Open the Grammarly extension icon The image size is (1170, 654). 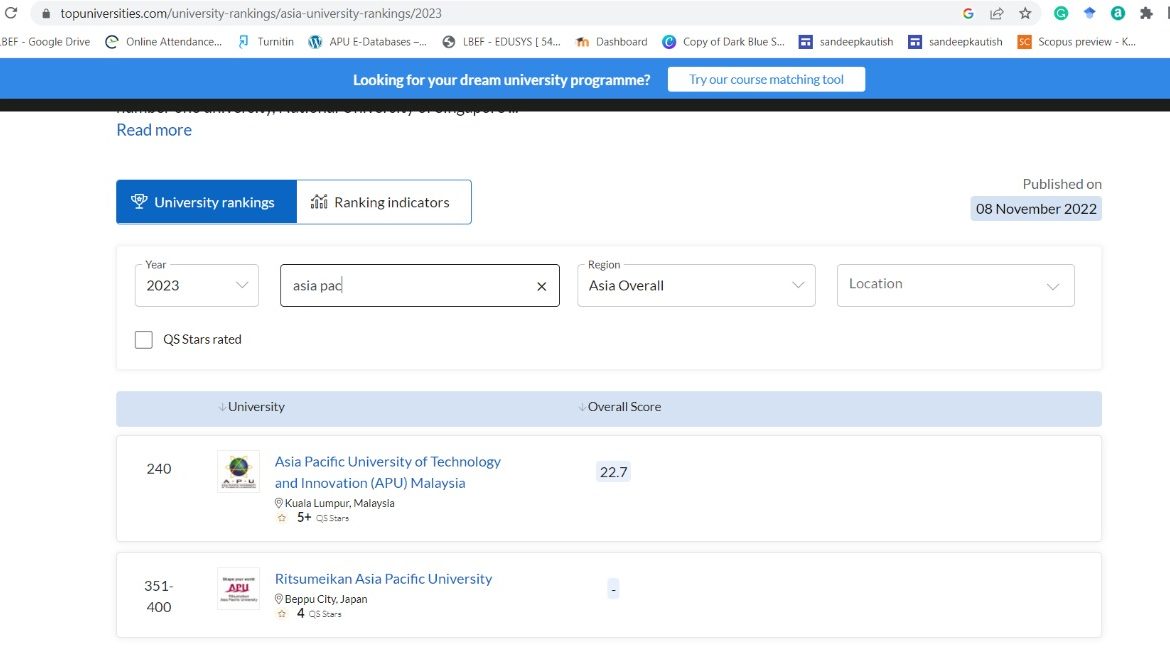1062,14
